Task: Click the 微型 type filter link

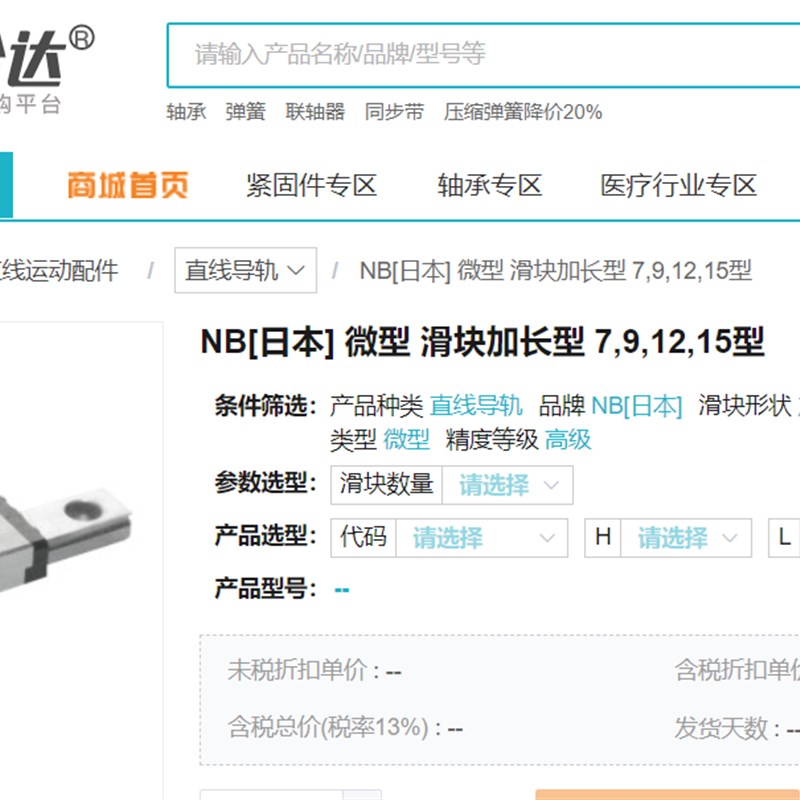Action: [x=406, y=439]
